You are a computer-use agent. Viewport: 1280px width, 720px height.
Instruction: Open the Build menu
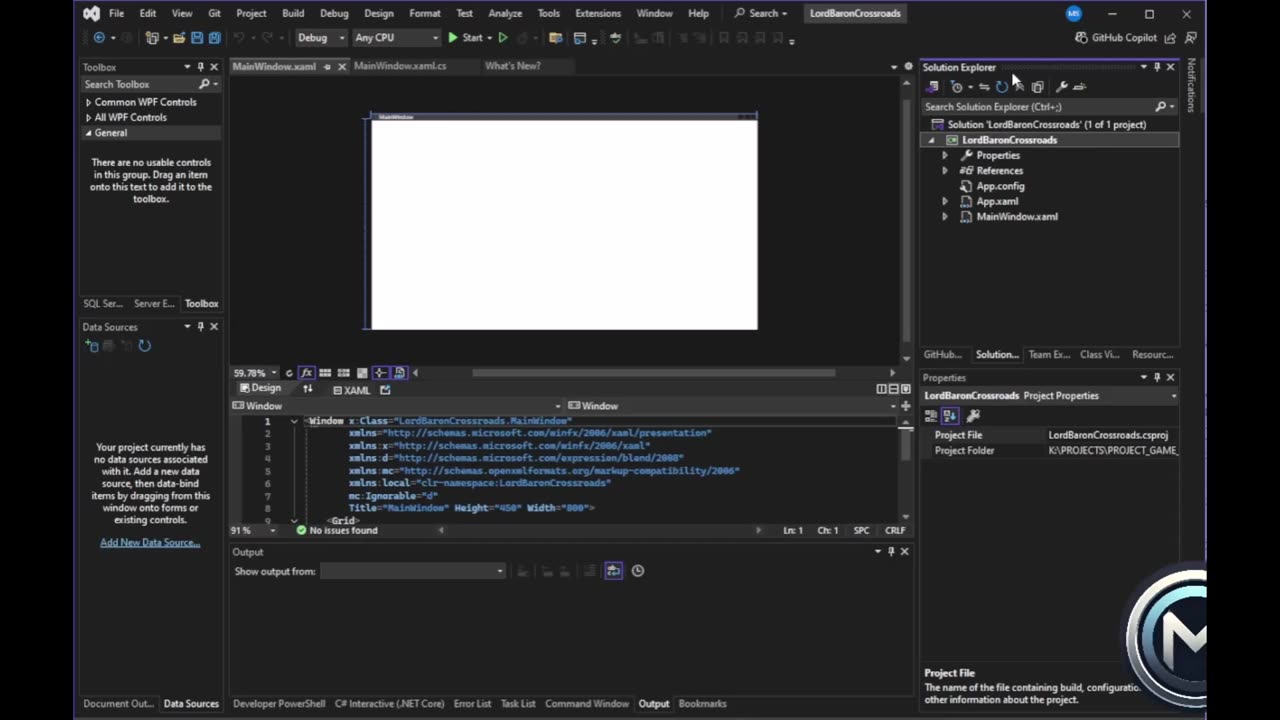coord(293,13)
